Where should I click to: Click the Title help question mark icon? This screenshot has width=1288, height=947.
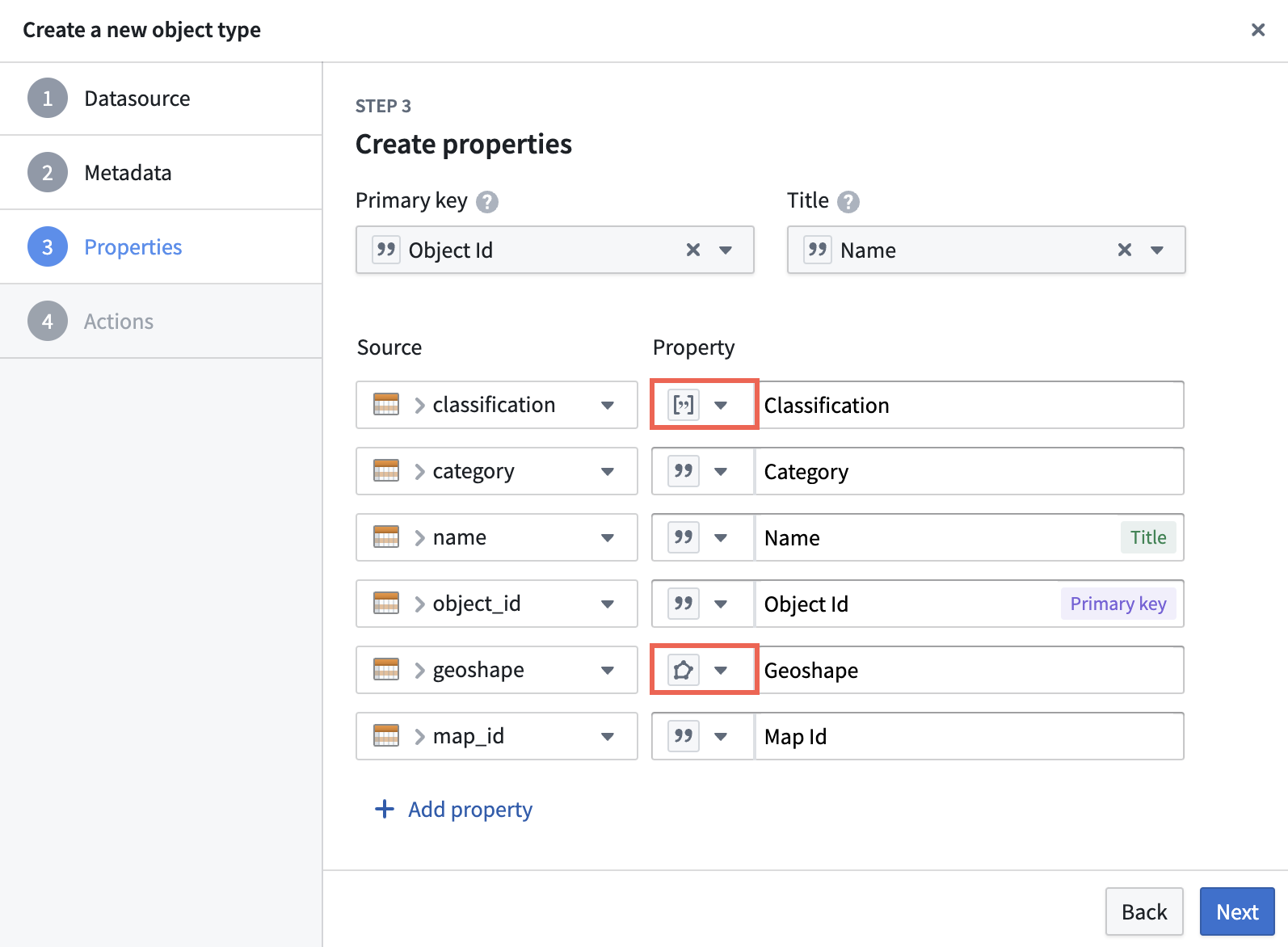(848, 201)
